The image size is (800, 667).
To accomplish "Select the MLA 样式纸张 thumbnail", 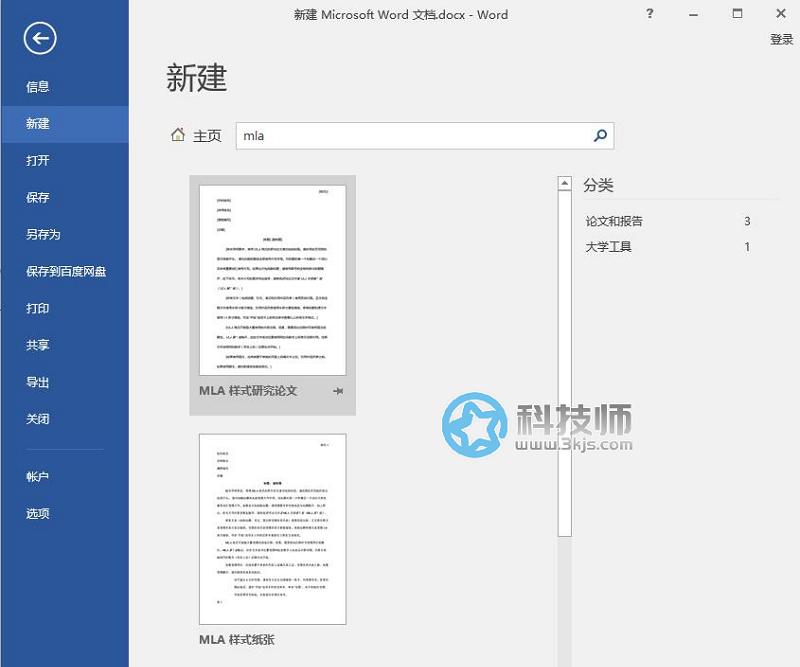I will tap(272, 529).
